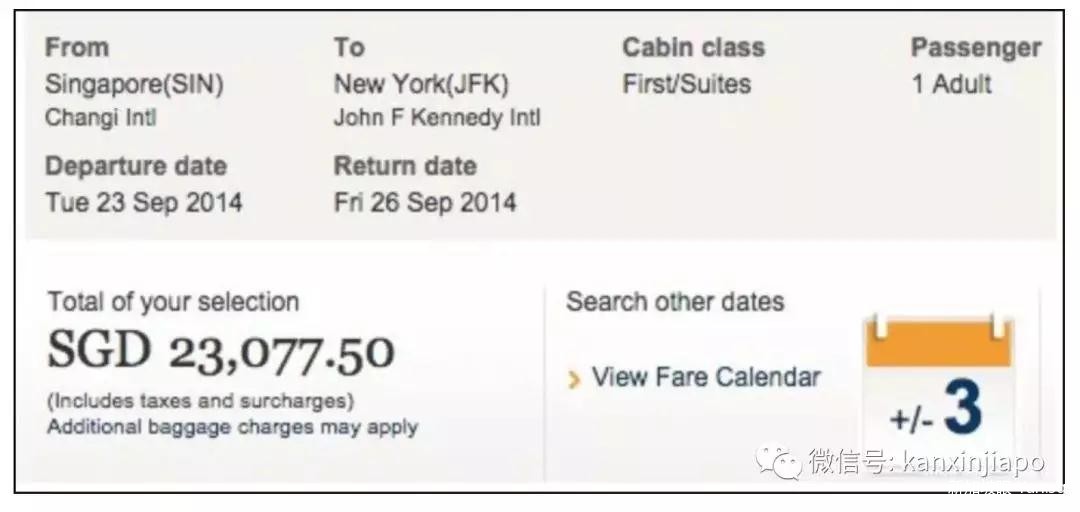Click departure date Tue 23 Sep 2014
Image resolution: width=1080 pixels, height=512 pixels.
point(143,203)
